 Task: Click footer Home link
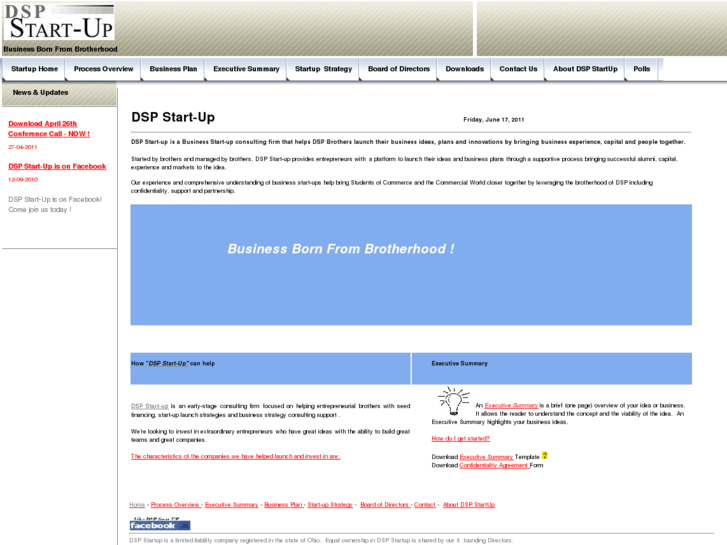click(137, 505)
